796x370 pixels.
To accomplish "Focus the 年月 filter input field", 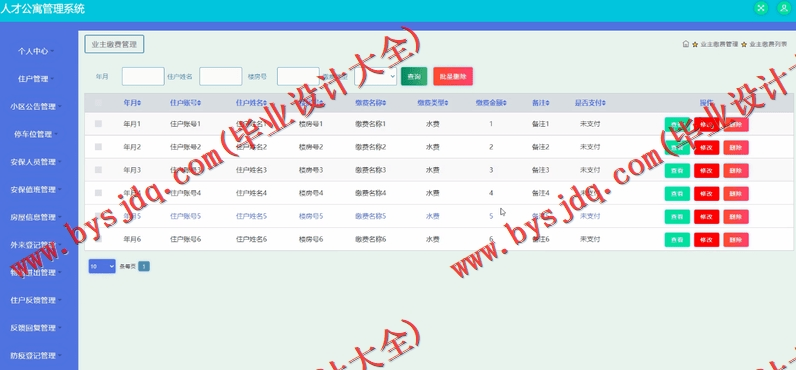I will [x=143, y=76].
